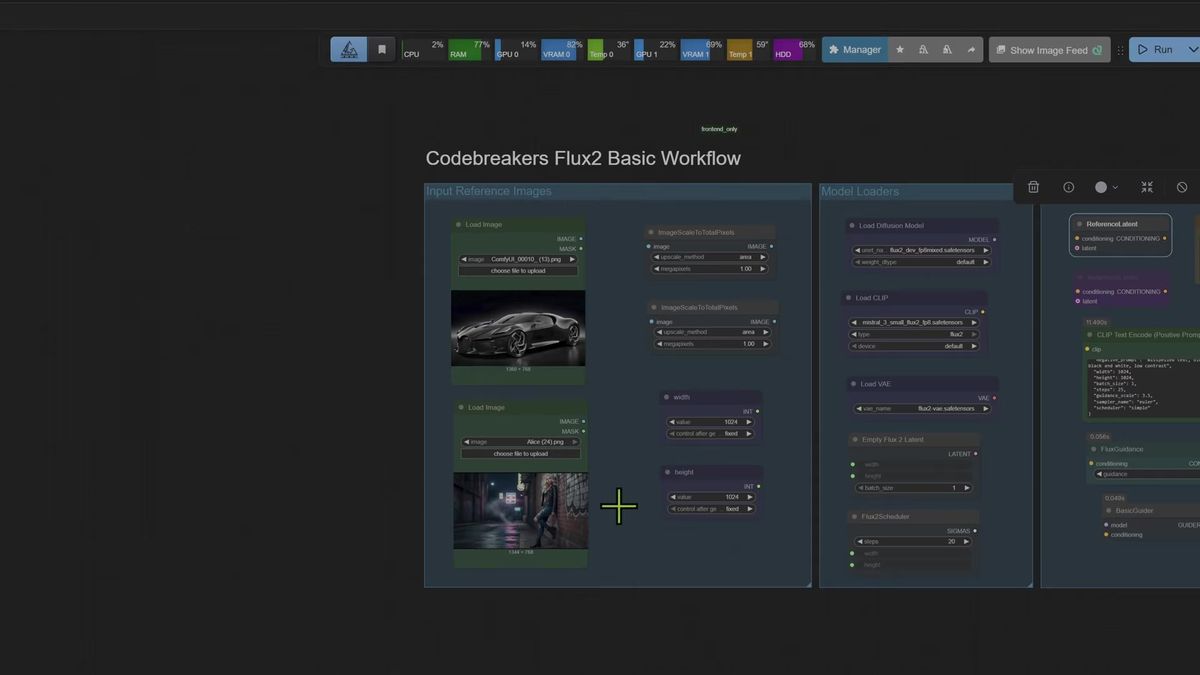The image size is (1200, 675).
Task: Click the frontend_only label
Action: tap(719, 129)
